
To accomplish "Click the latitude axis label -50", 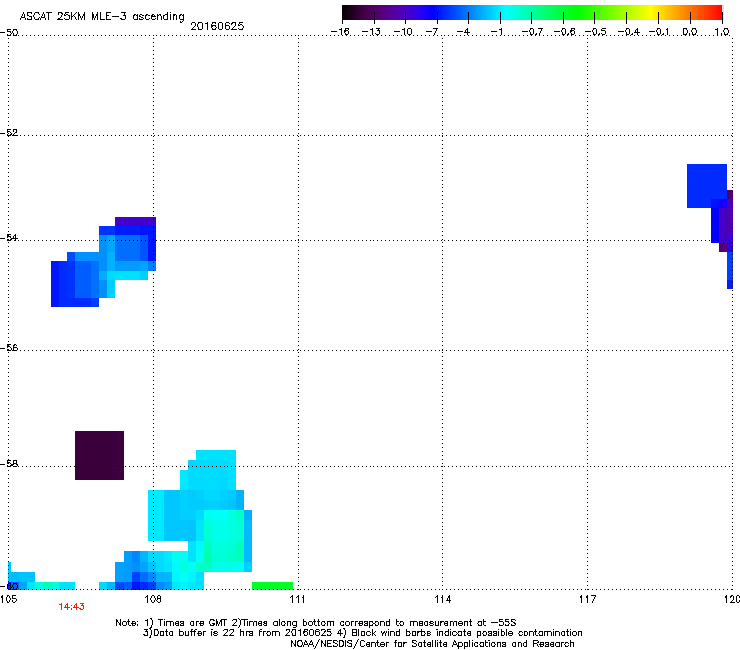I will [9, 33].
